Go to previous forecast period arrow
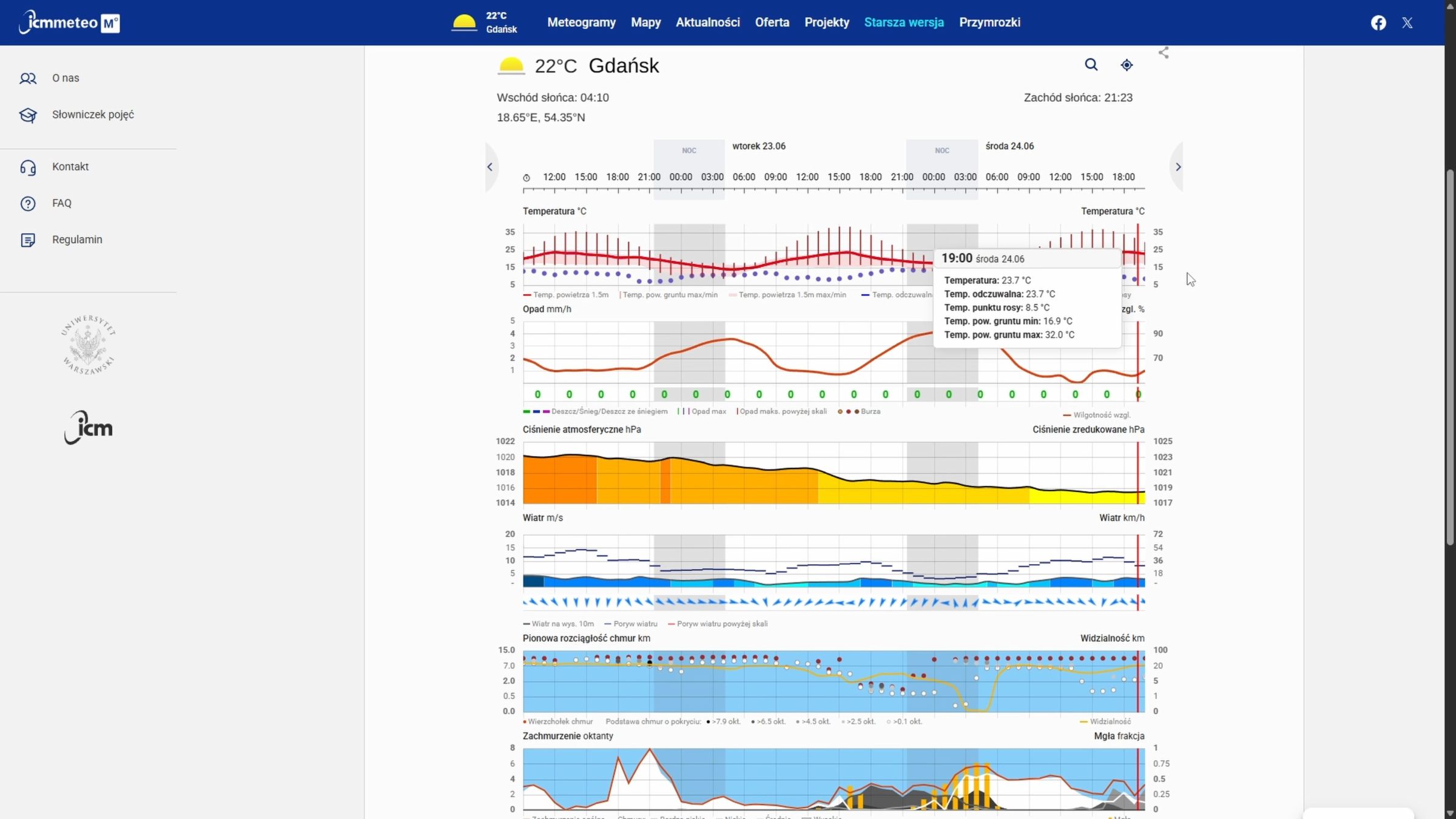This screenshot has width=1456, height=819. tap(490, 167)
